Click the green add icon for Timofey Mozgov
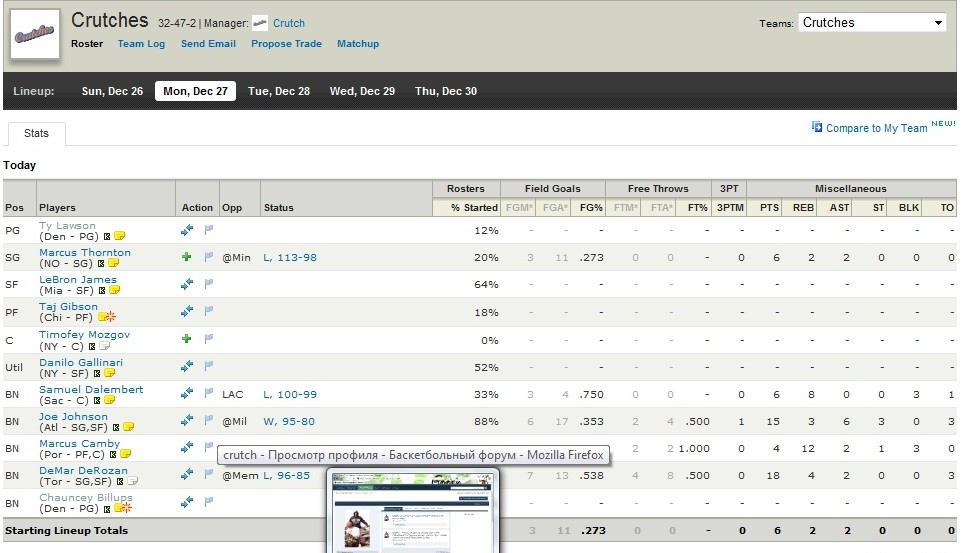The width and height of the screenshot is (963, 553). pyautogui.click(x=186, y=339)
